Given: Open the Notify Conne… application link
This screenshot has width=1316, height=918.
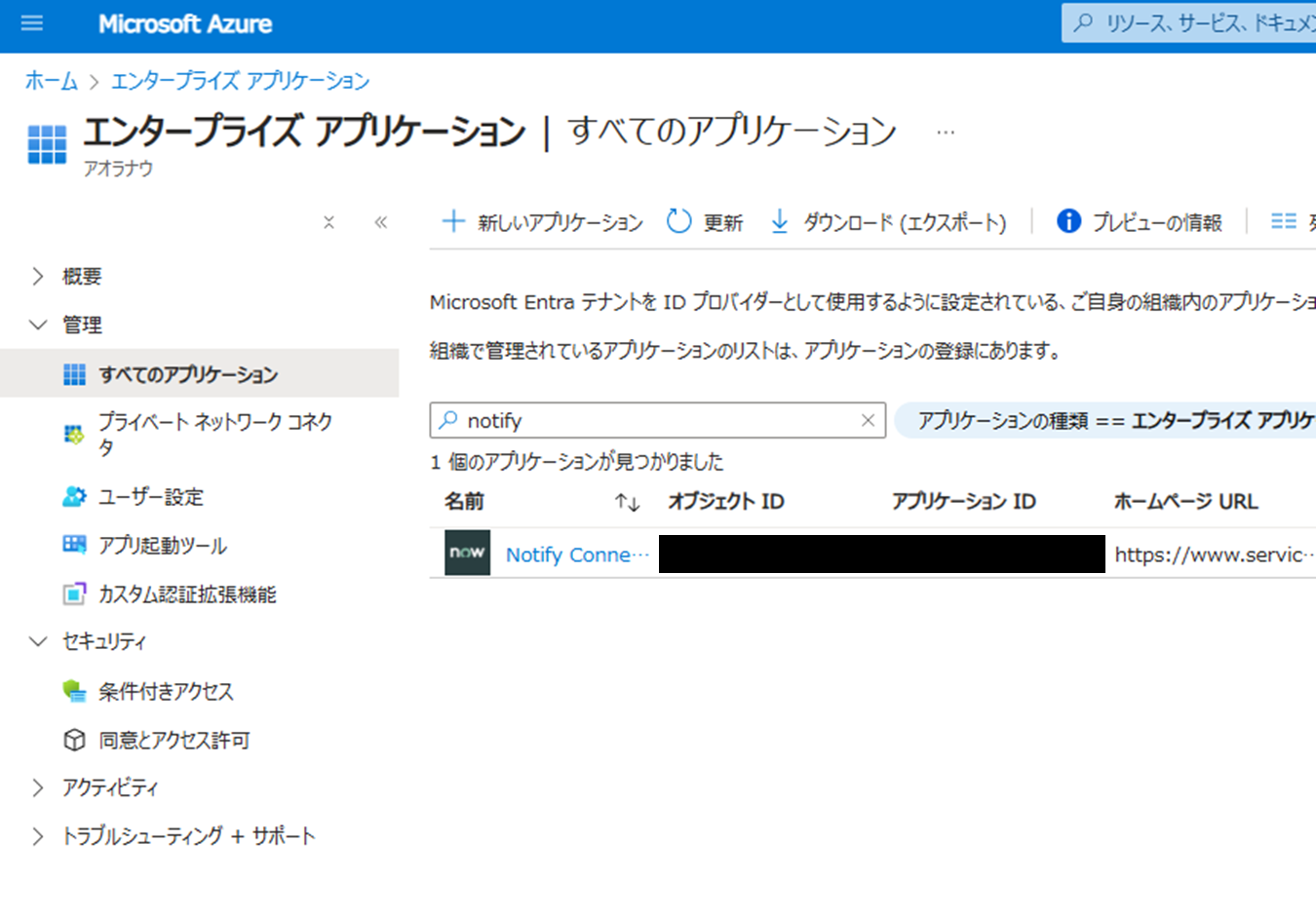Looking at the screenshot, I should (x=577, y=555).
